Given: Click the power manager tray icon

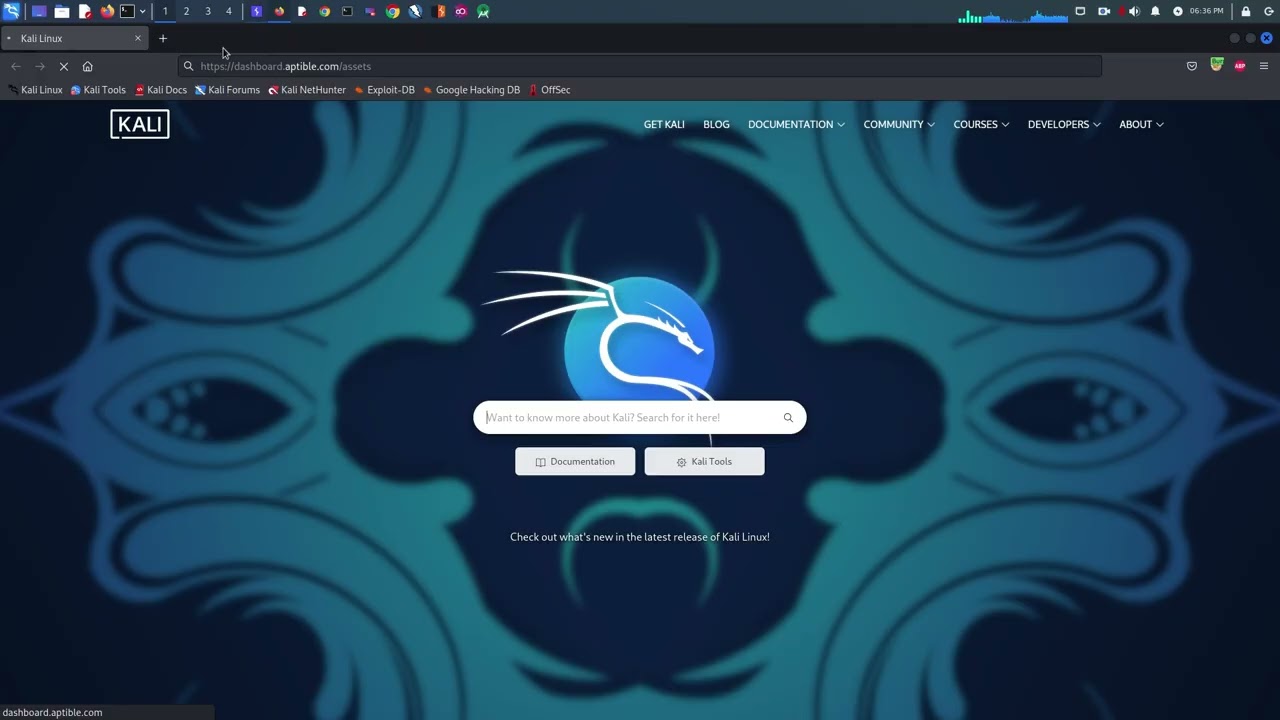Looking at the screenshot, I should click(1178, 11).
